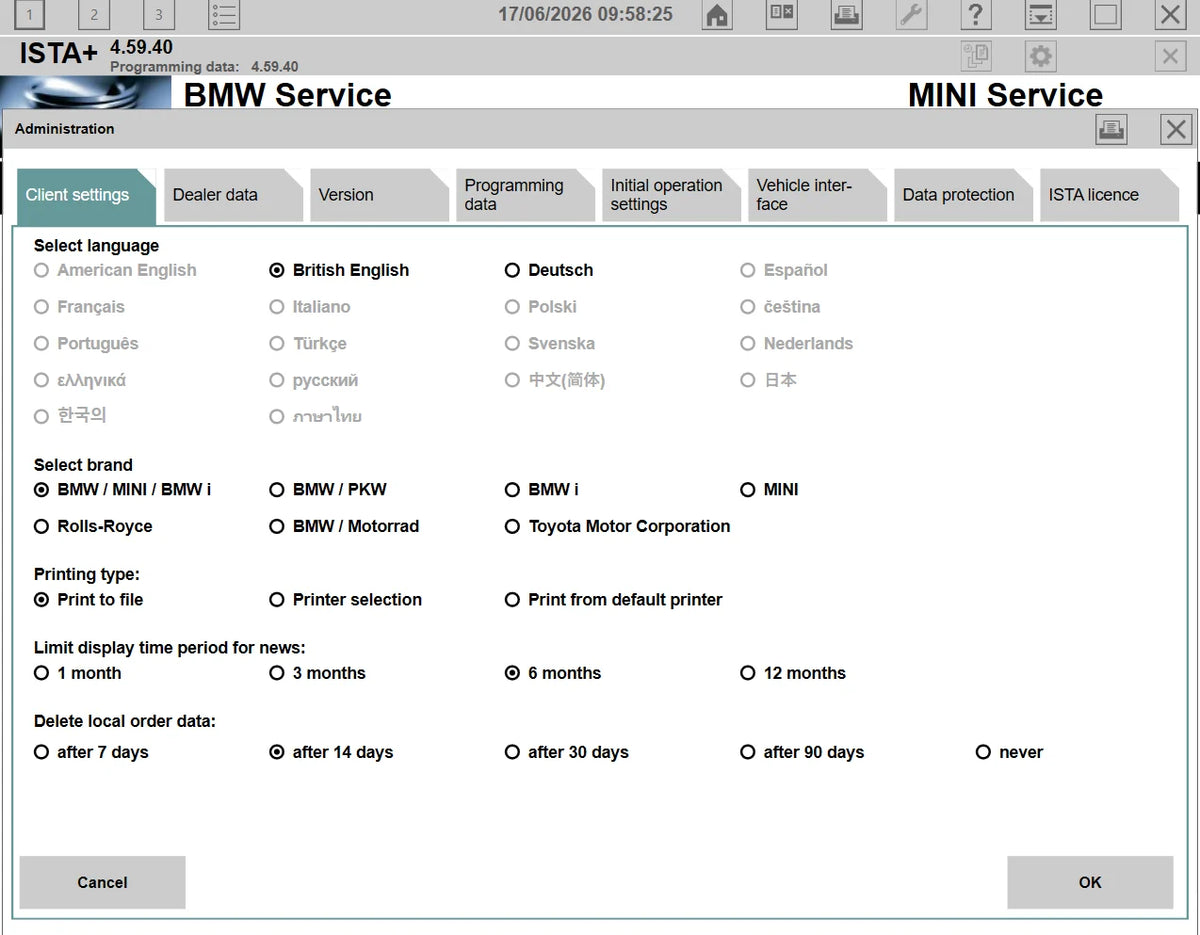Select British English language

click(340, 270)
